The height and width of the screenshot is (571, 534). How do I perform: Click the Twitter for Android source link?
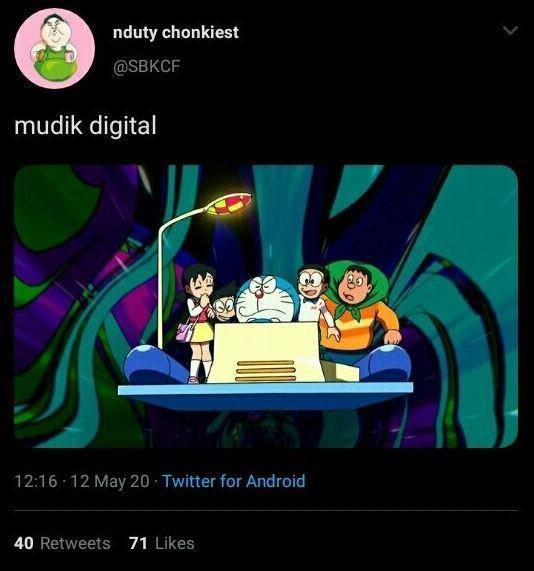(x=233, y=481)
